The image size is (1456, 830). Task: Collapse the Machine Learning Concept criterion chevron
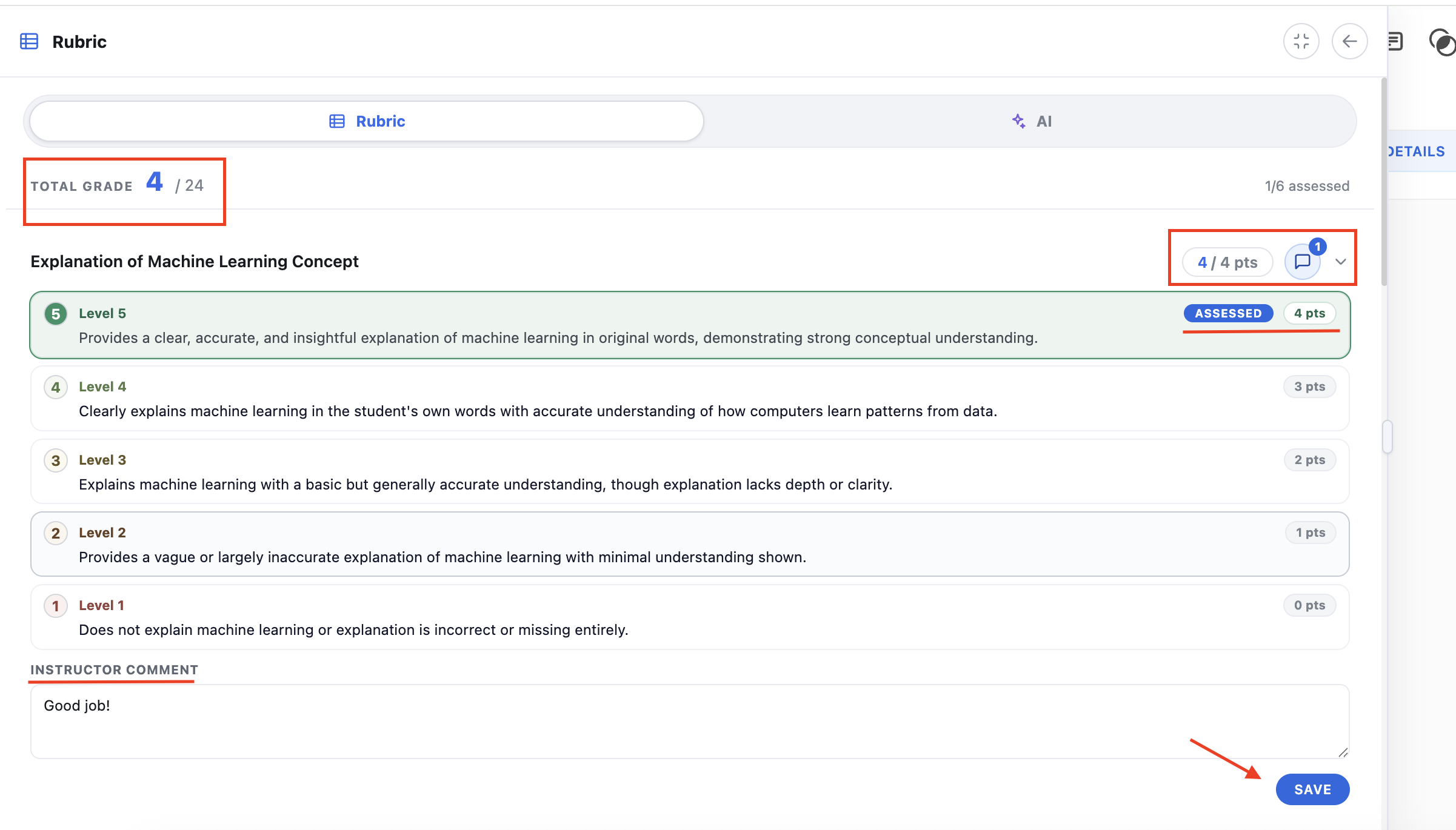(1341, 262)
